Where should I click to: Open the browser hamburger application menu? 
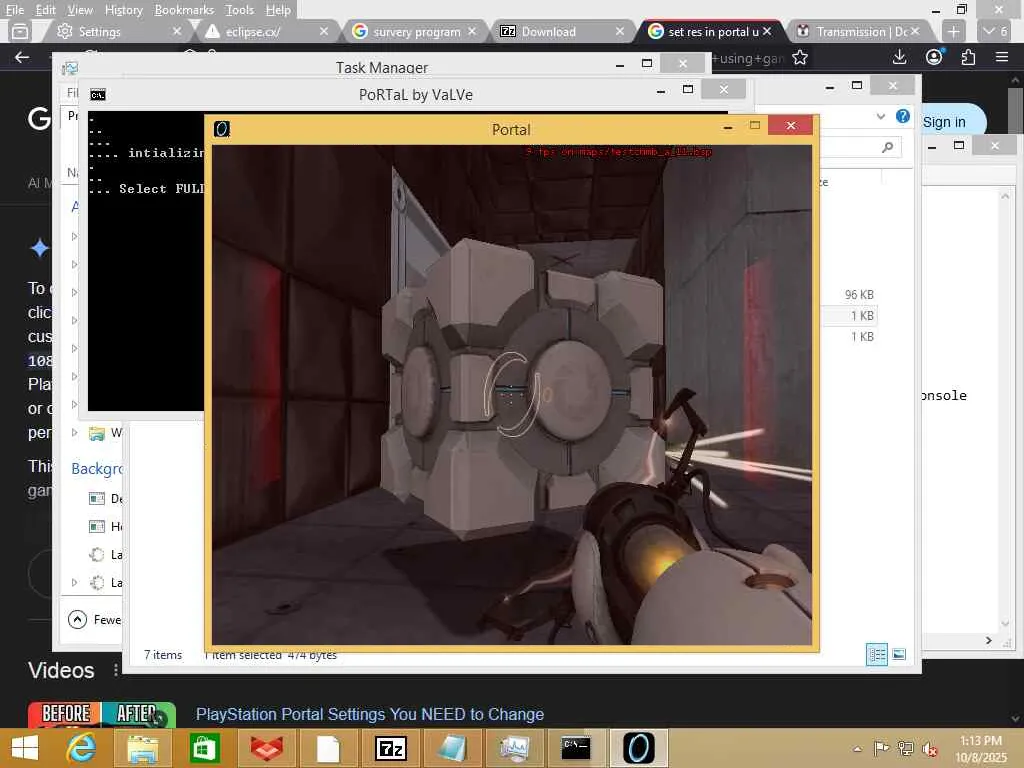pos(1002,57)
